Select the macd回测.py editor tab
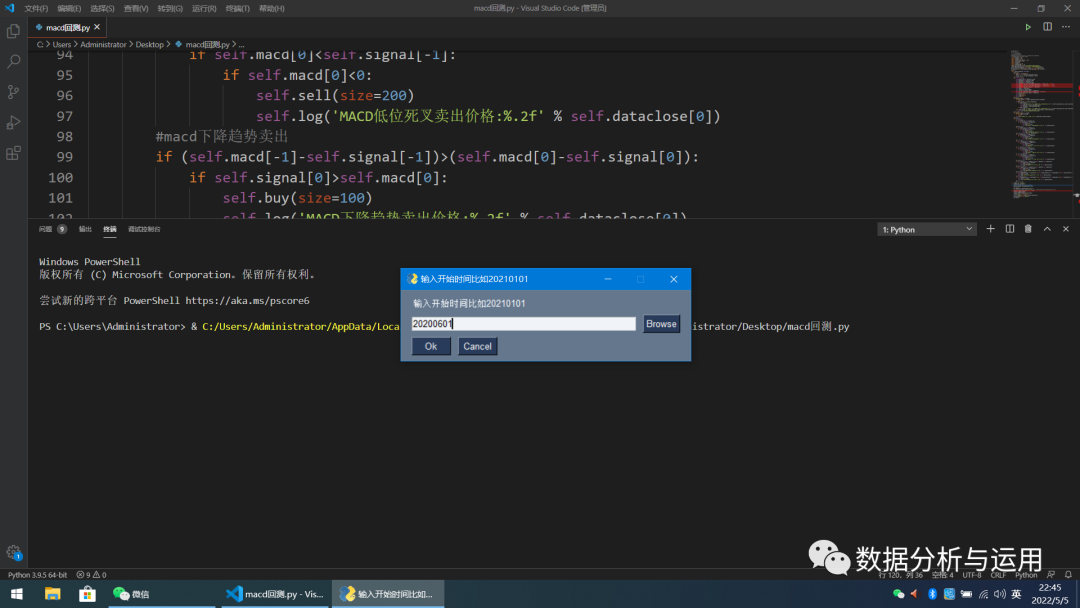Viewport: 1080px width, 608px height. click(x=68, y=27)
